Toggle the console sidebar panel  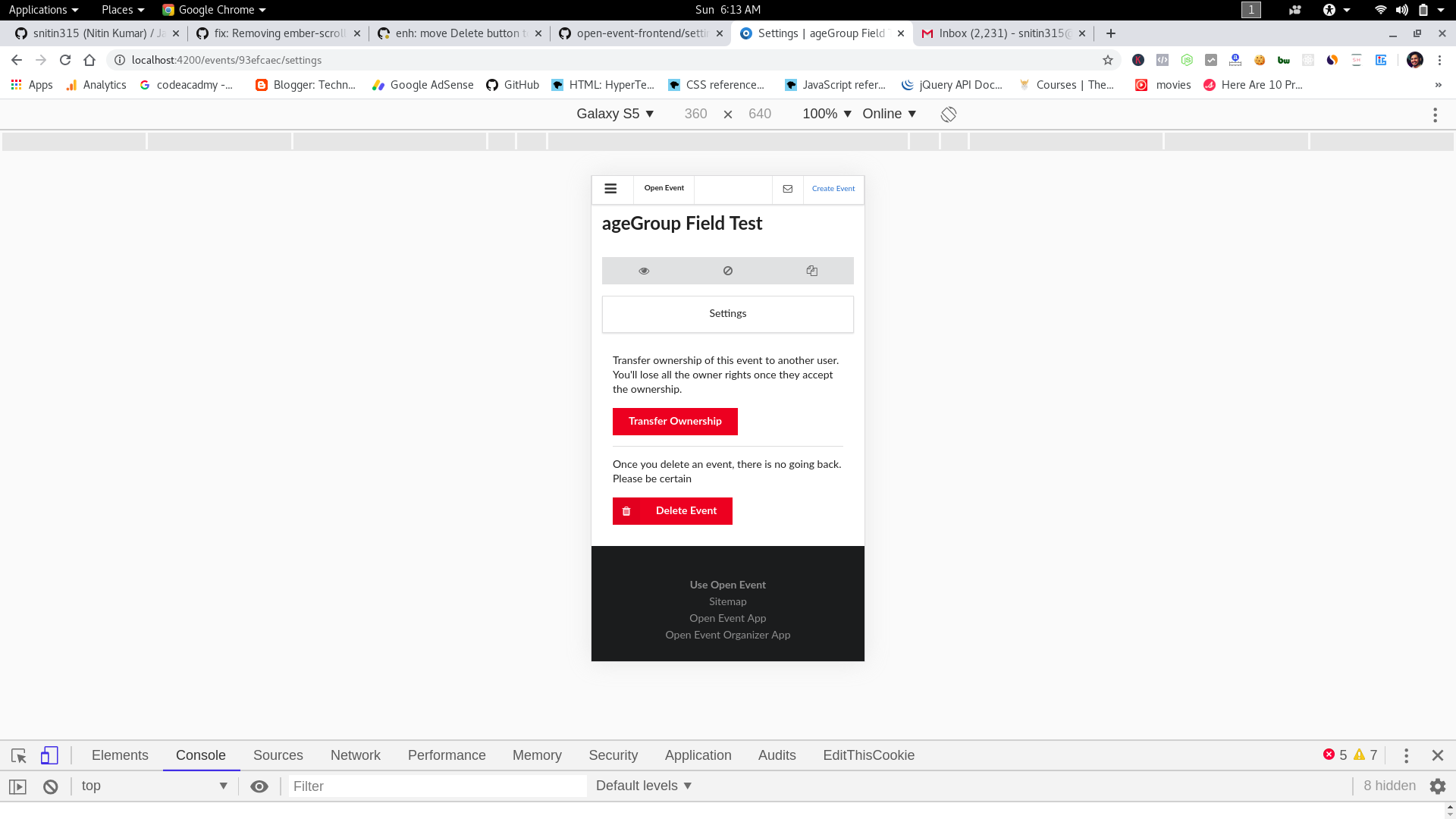click(x=18, y=786)
